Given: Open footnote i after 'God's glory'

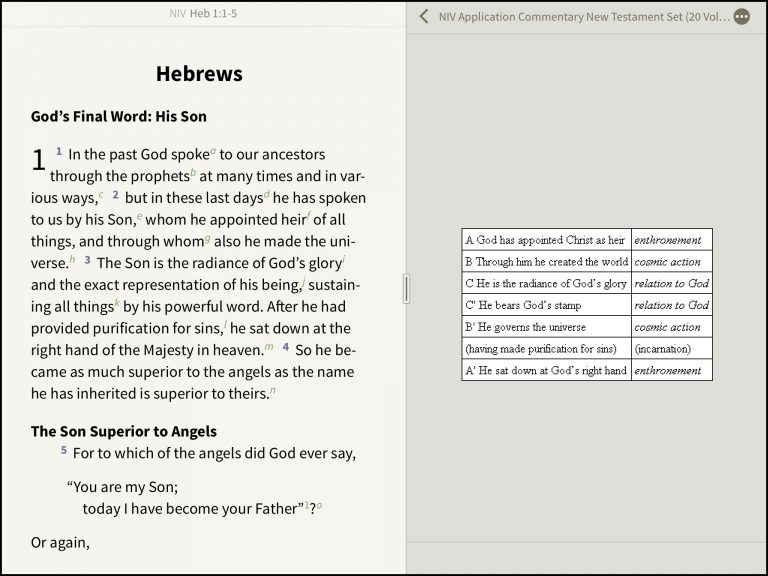Looking at the screenshot, I should point(344,259).
